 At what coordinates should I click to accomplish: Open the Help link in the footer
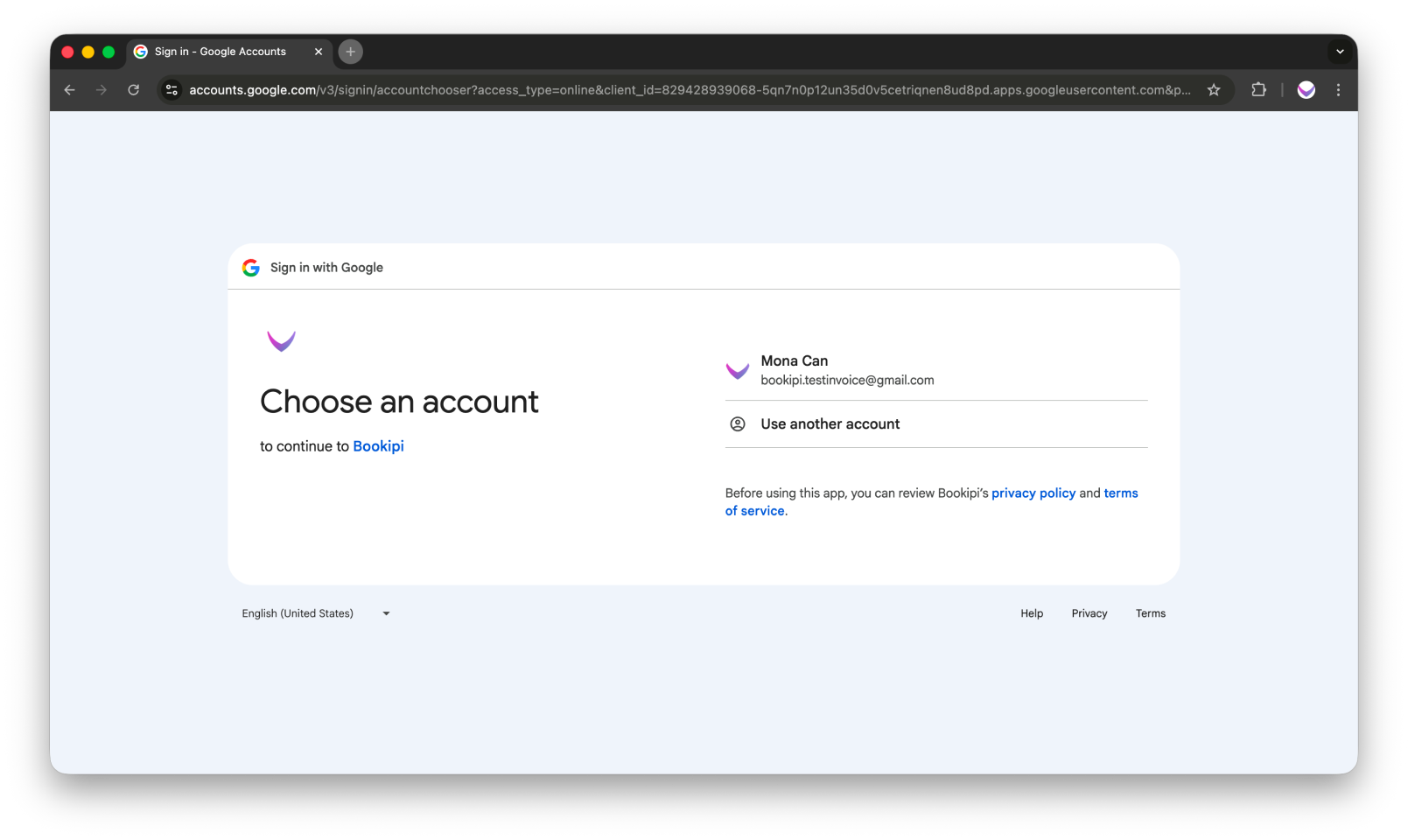[x=1032, y=613]
